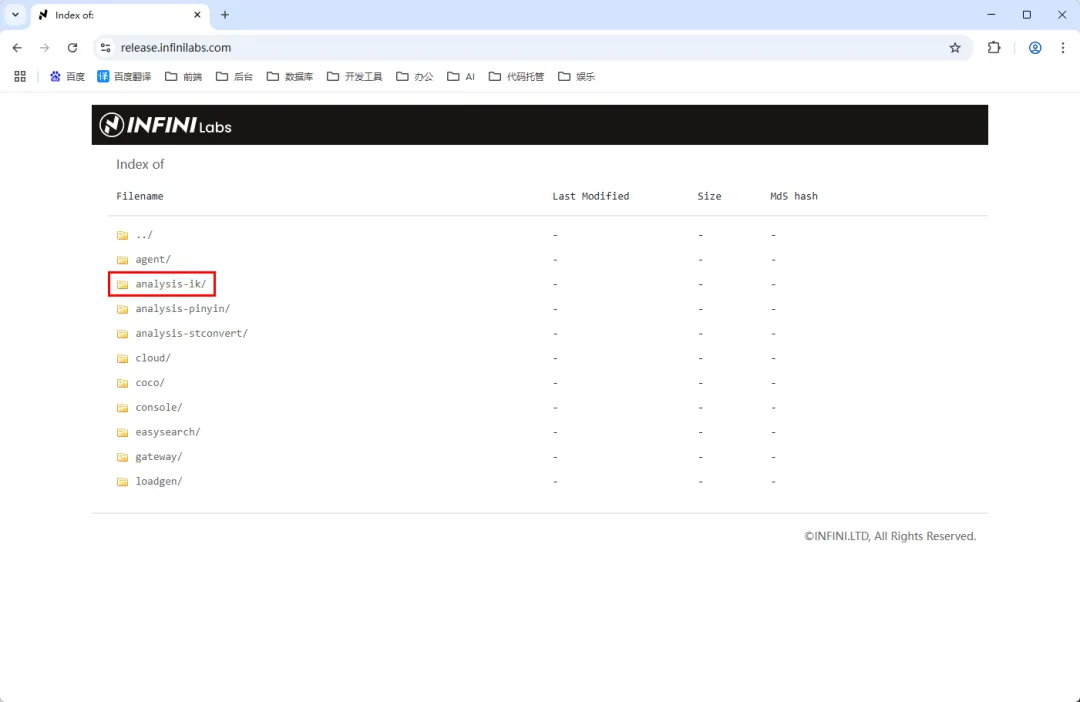Click the Md5 hash column header

pos(794,196)
